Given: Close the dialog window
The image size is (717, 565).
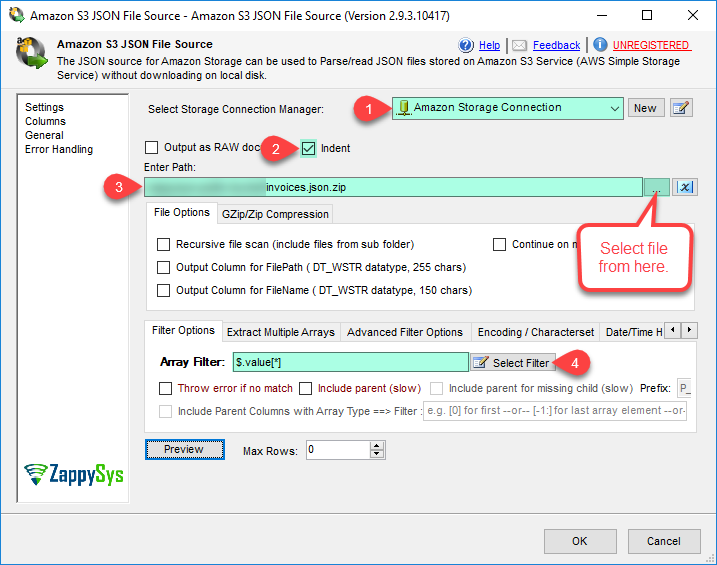Looking at the screenshot, I should click(x=693, y=15).
